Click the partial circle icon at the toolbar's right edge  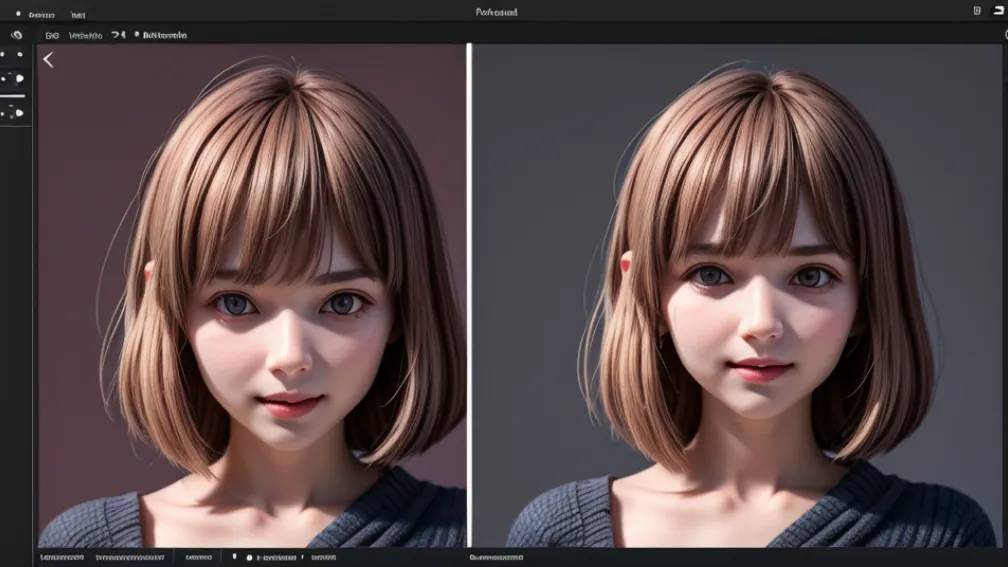tap(1004, 35)
